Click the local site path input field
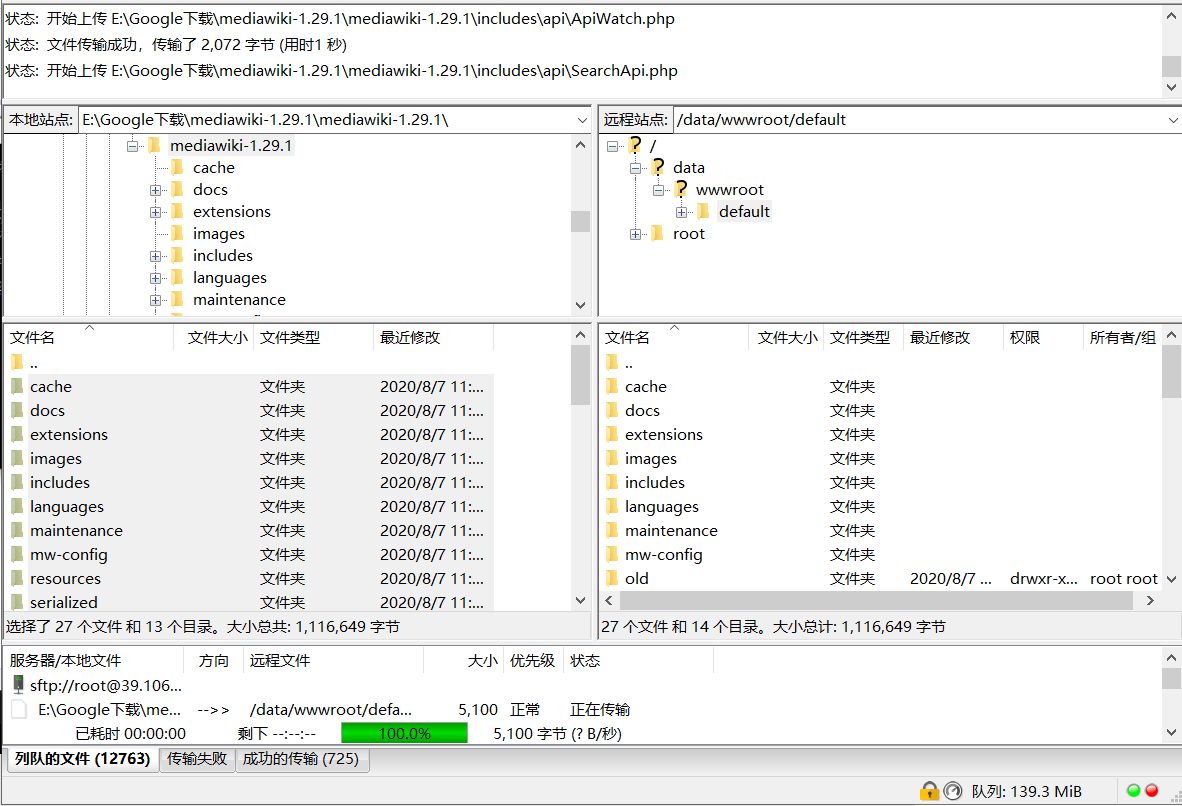The image size is (1182, 806). point(326,120)
